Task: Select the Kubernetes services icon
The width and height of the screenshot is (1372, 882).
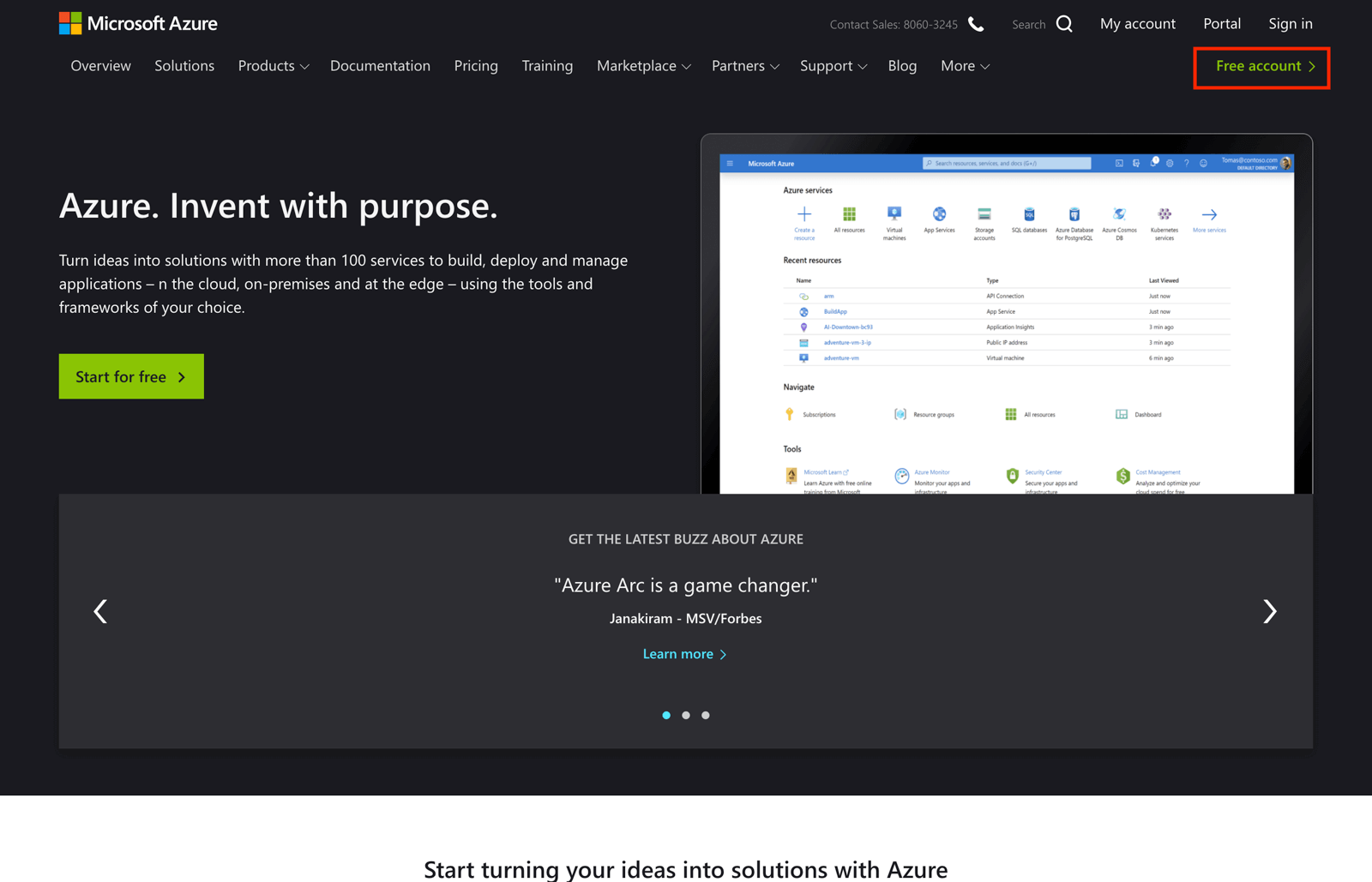Action: coord(1164,215)
